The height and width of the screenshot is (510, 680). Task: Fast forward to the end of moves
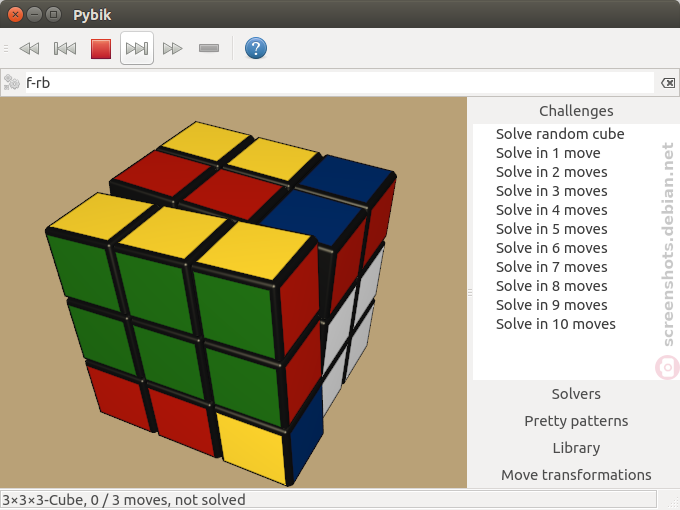point(172,48)
